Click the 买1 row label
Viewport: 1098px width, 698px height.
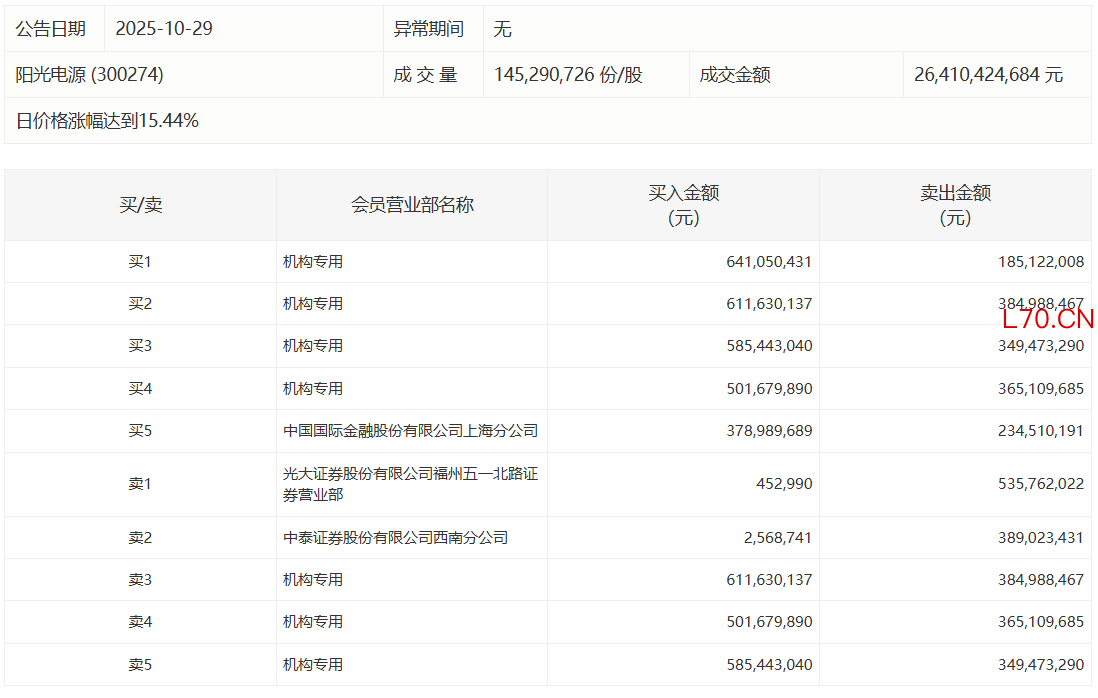click(140, 262)
